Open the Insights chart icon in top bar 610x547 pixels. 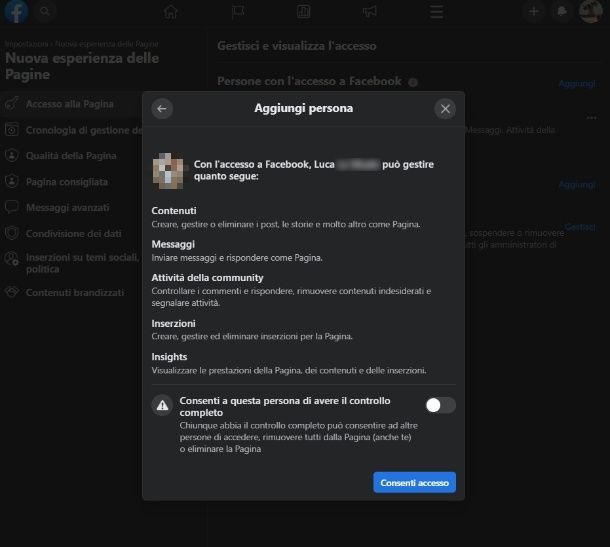(303, 12)
